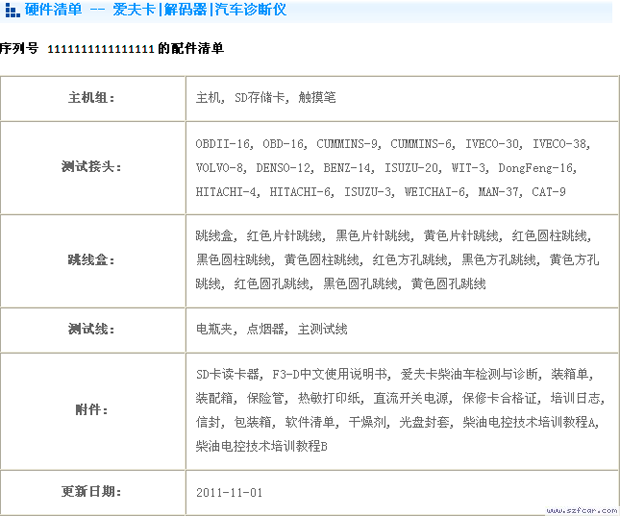This screenshot has width=620, height=516.
Task: Click the 黄色圆孔跳线 jumper entry
Action: pos(448,284)
